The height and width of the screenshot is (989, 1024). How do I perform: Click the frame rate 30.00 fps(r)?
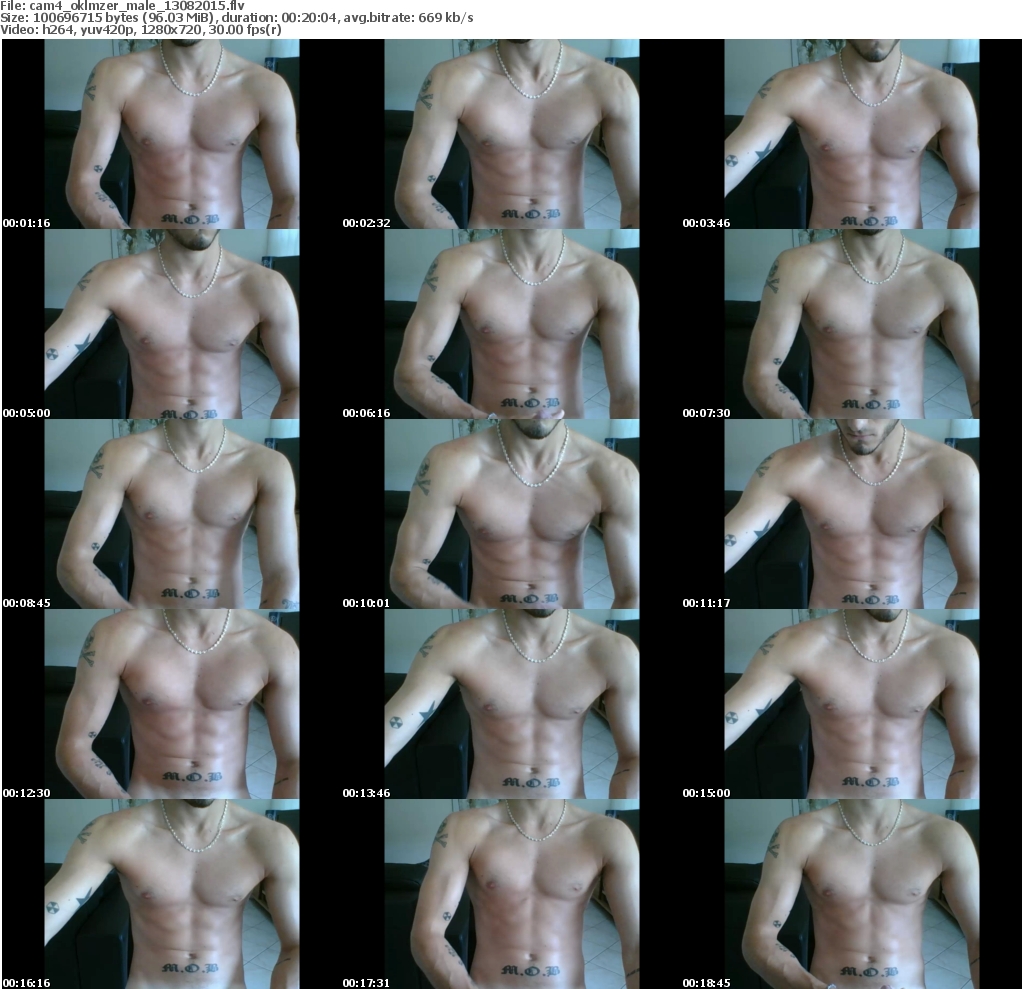[243, 29]
